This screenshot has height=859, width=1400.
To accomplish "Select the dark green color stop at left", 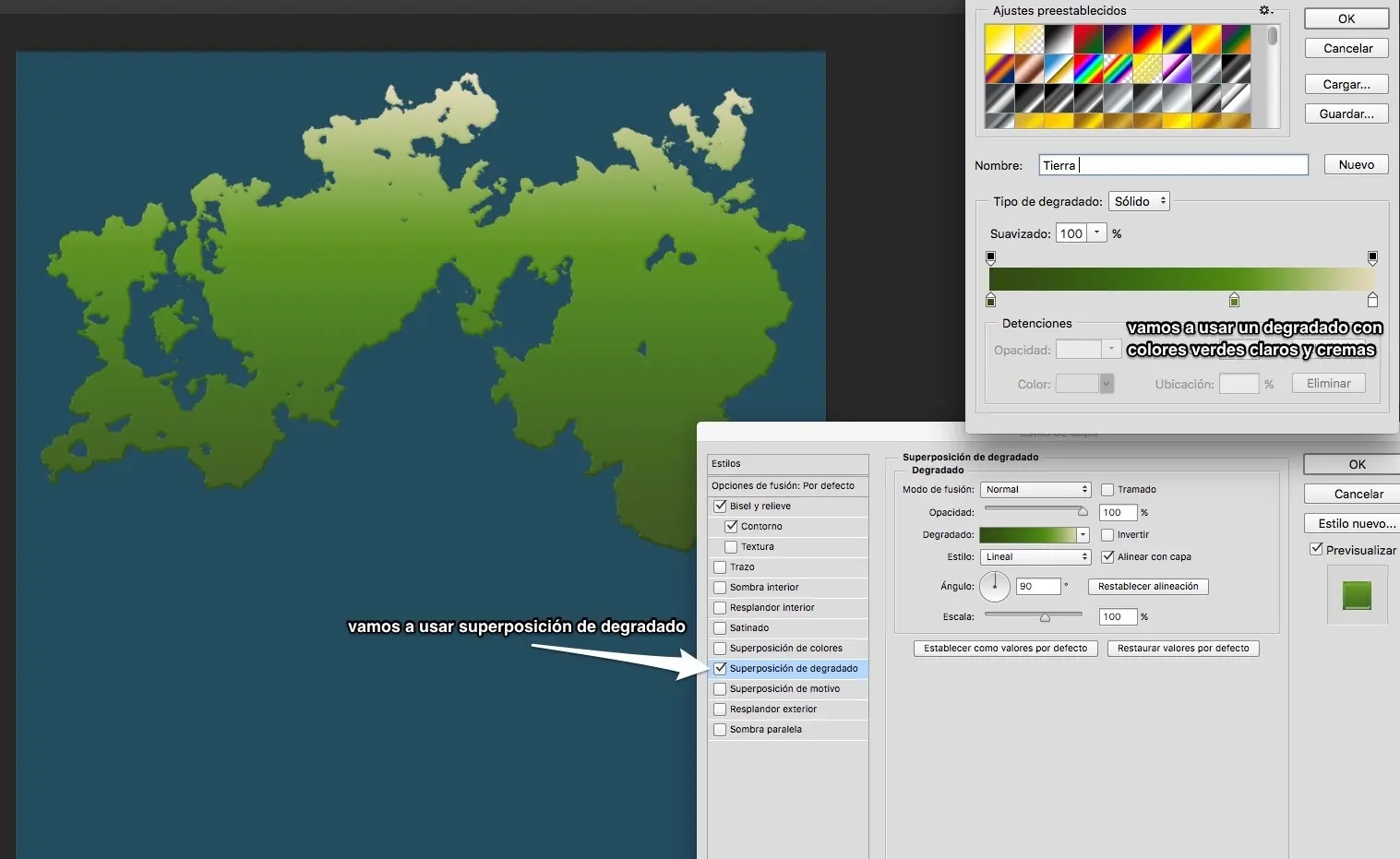I will point(991,300).
